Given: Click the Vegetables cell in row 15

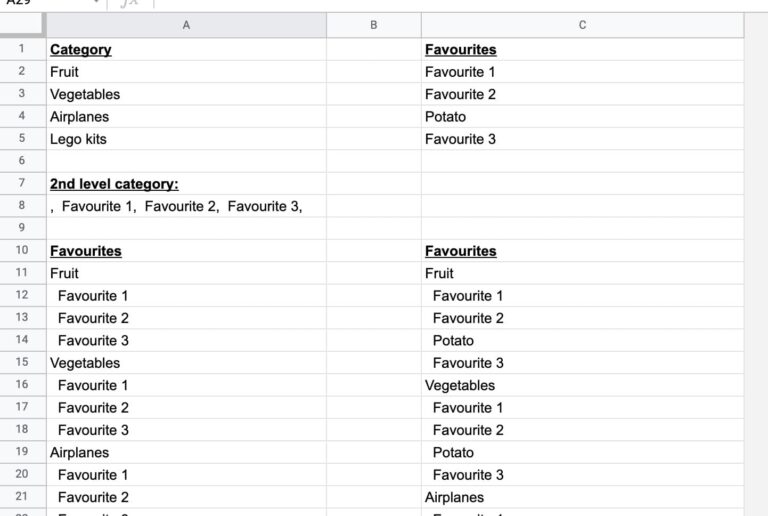Looking at the screenshot, I should 85,363.
